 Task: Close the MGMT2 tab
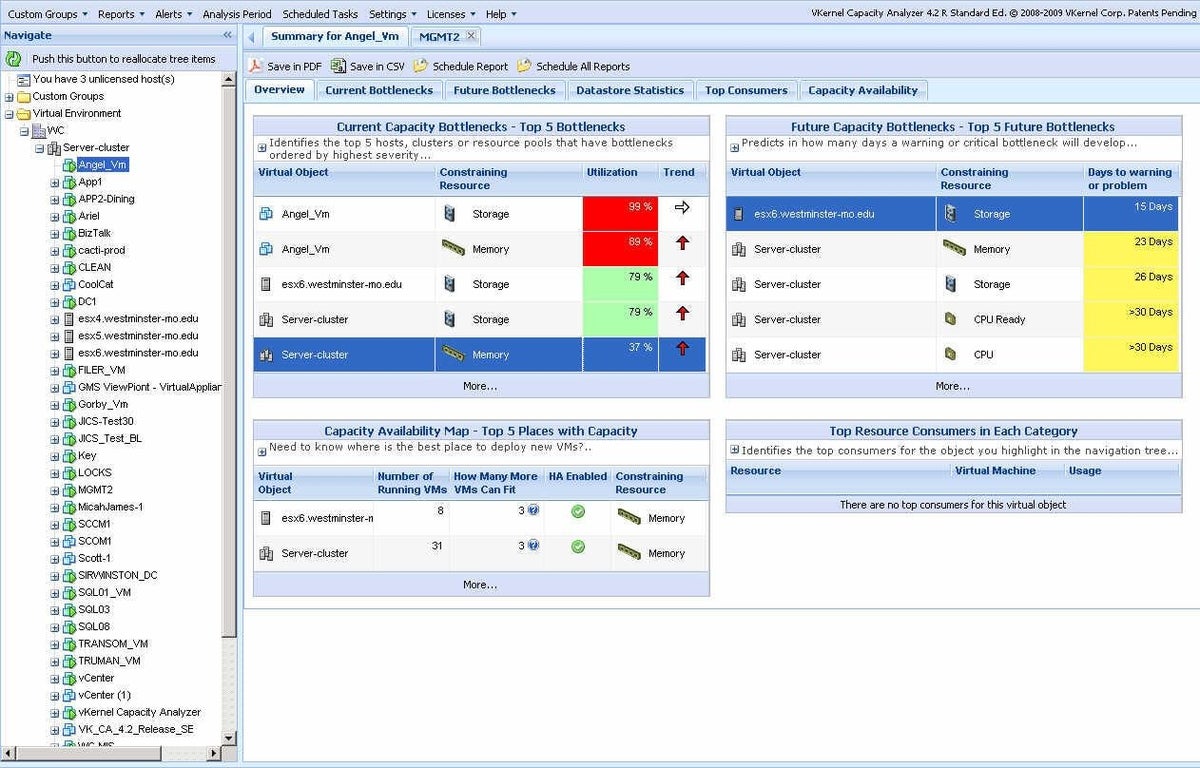click(x=471, y=35)
